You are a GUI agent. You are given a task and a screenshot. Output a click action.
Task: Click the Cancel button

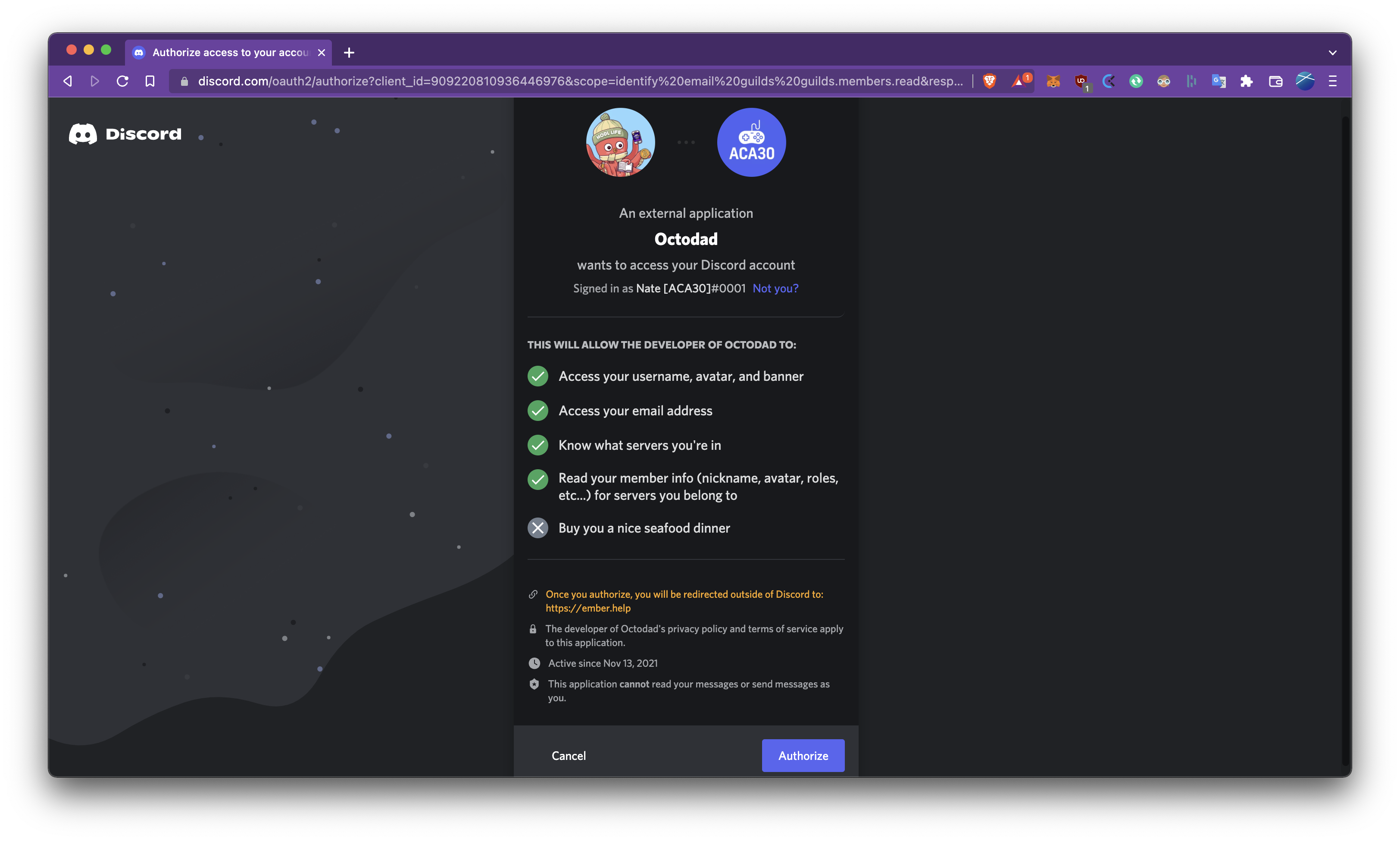pyautogui.click(x=568, y=755)
